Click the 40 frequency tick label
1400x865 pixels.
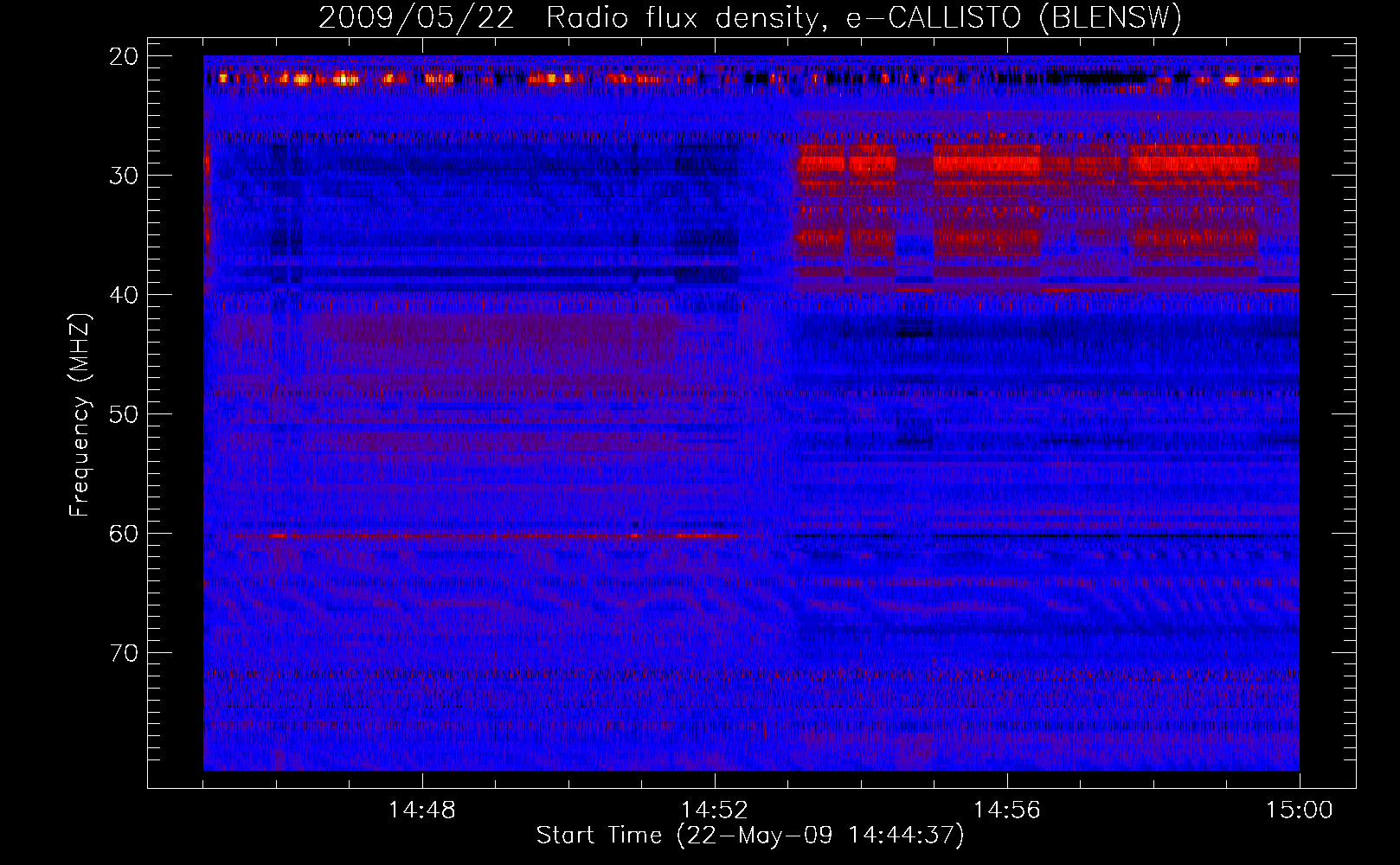pos(124,295)
